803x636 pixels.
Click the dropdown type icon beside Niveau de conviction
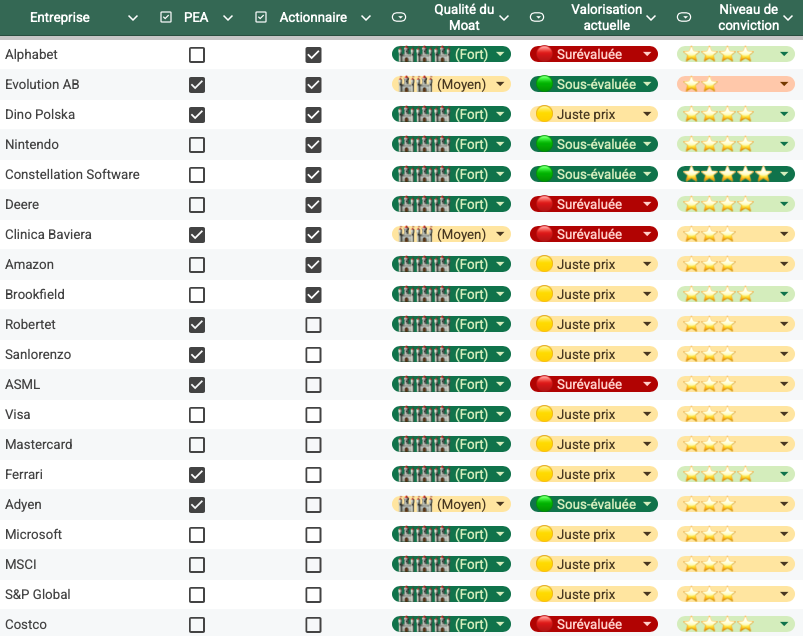(x=684, y=17)
